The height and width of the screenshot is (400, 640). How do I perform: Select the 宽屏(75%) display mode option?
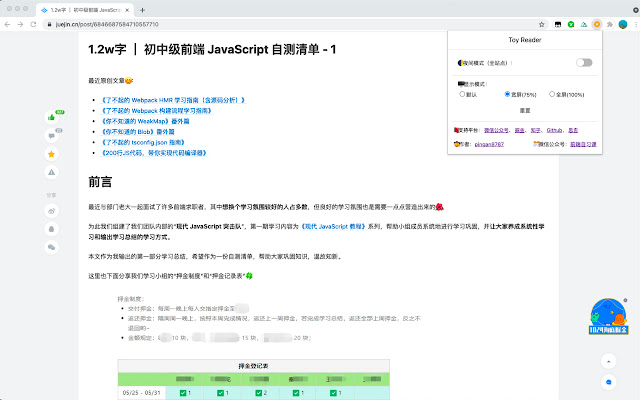[508, 94]
